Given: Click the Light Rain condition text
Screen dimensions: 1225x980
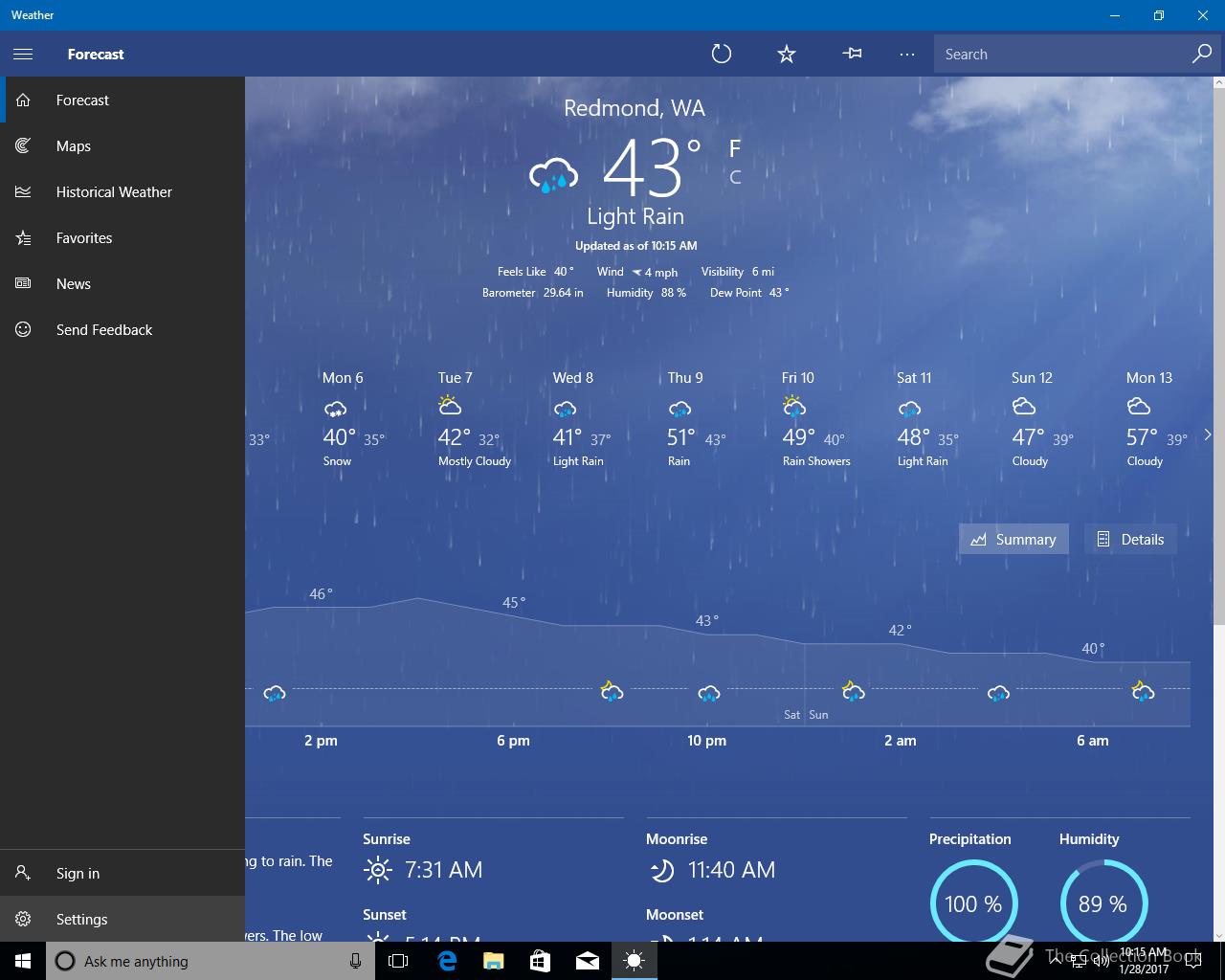Looking at the screenshot, I should 635,216.
